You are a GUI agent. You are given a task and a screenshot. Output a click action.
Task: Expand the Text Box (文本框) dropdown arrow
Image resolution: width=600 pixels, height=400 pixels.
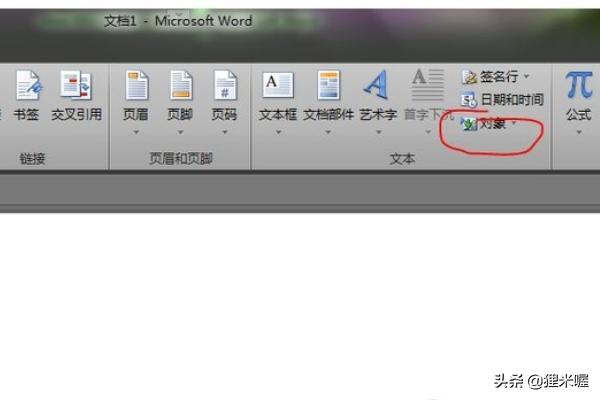pos(278,132)
